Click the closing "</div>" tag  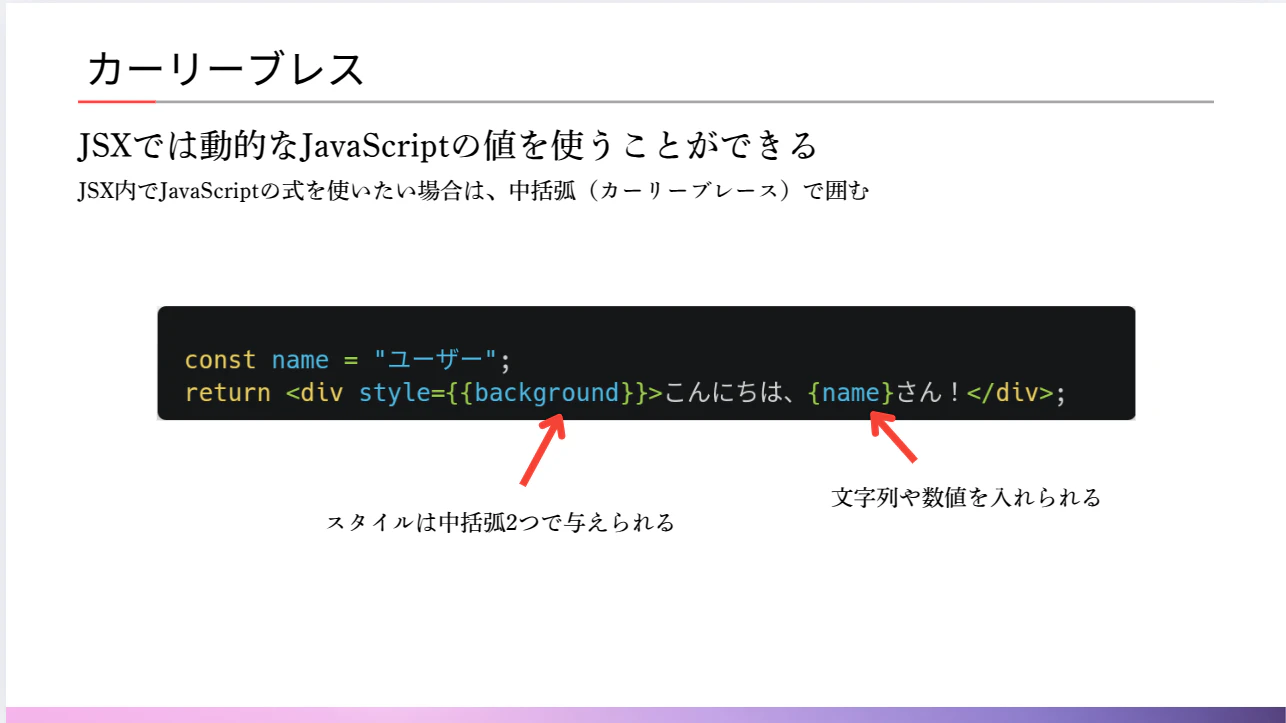click(1010, 392)
